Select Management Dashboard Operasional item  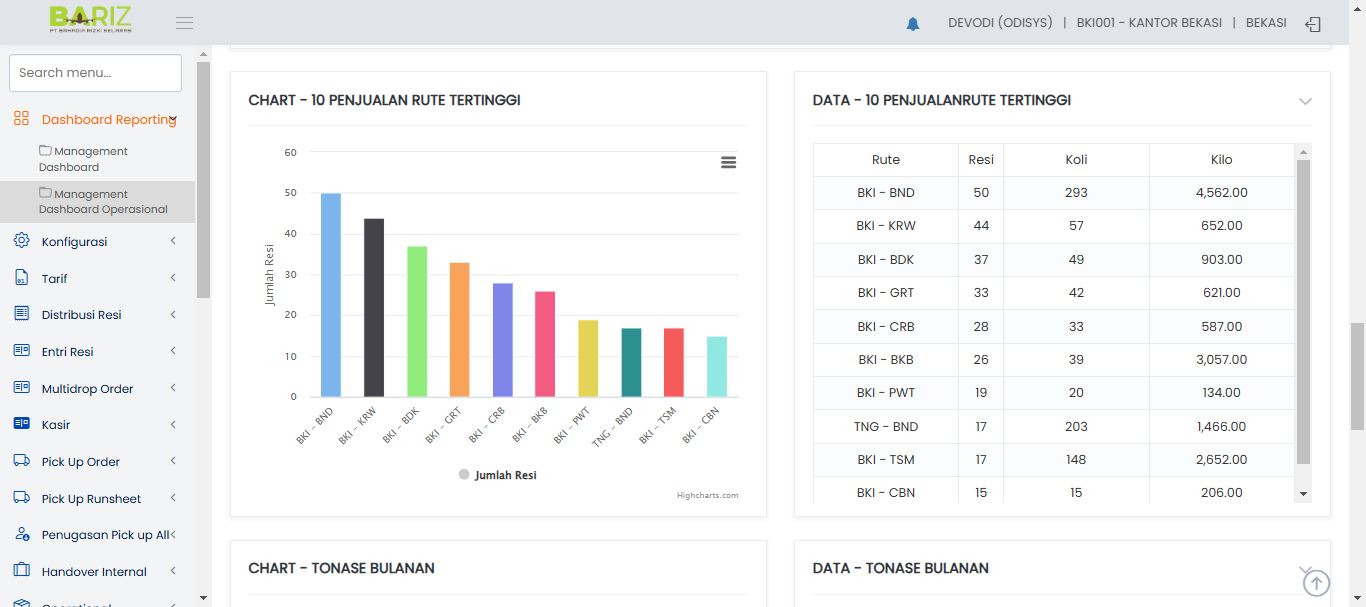(x=103, y=201)
